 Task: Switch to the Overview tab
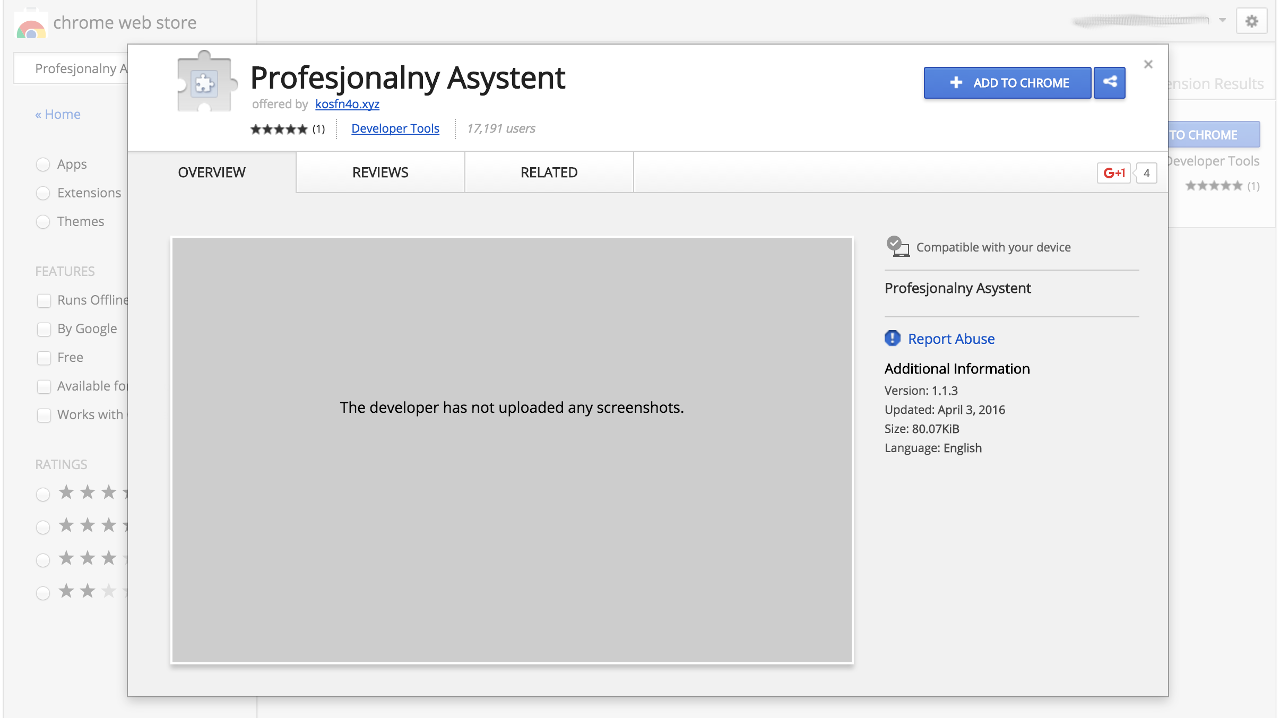coord(212,172)
